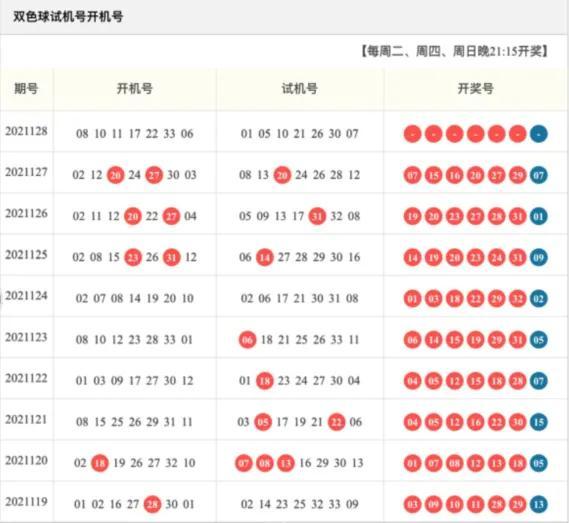
Task: Click issue number 2021128
Action: (26, 131)
